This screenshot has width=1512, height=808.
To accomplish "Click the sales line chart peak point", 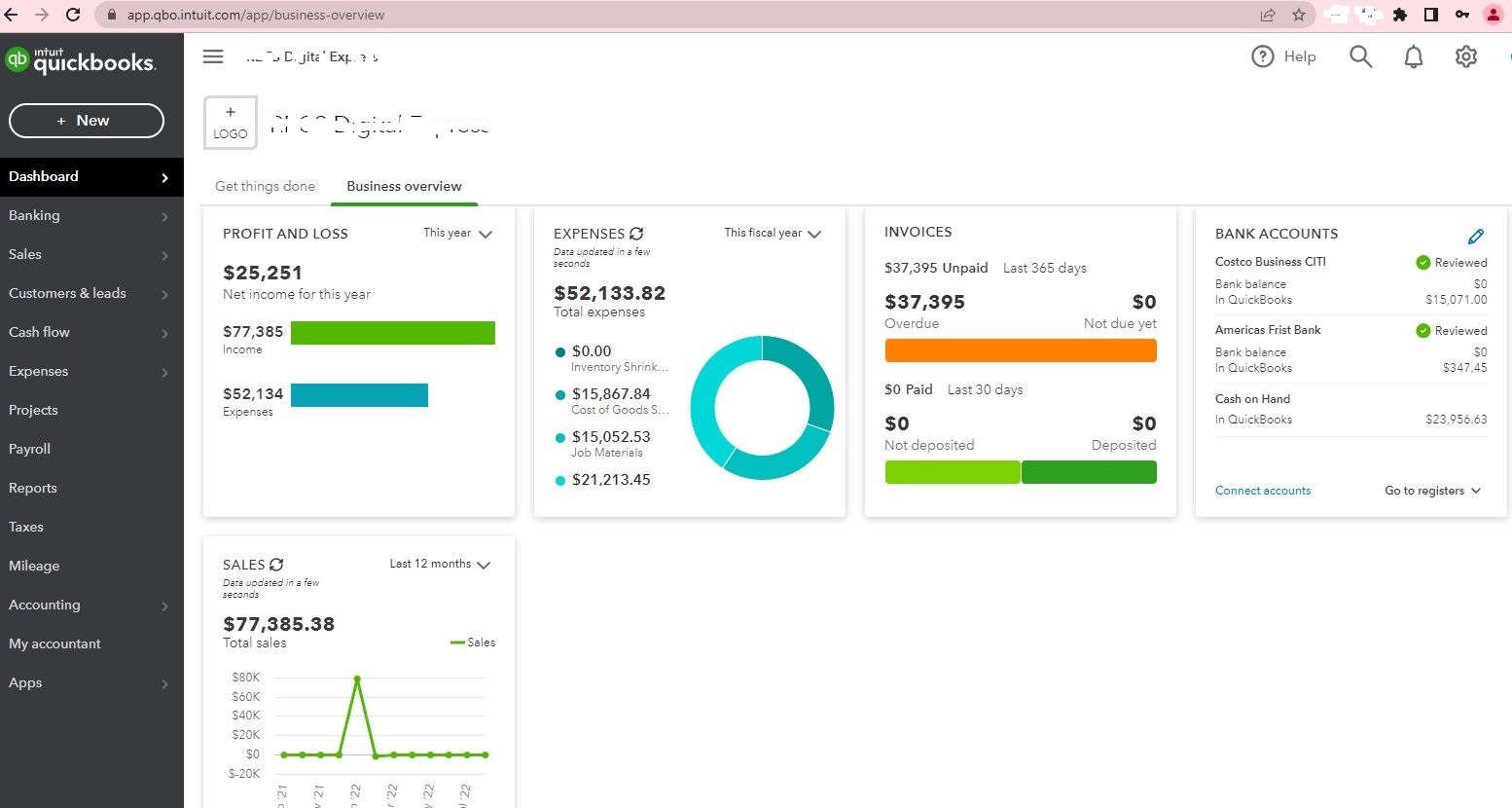I will point(357,679).
